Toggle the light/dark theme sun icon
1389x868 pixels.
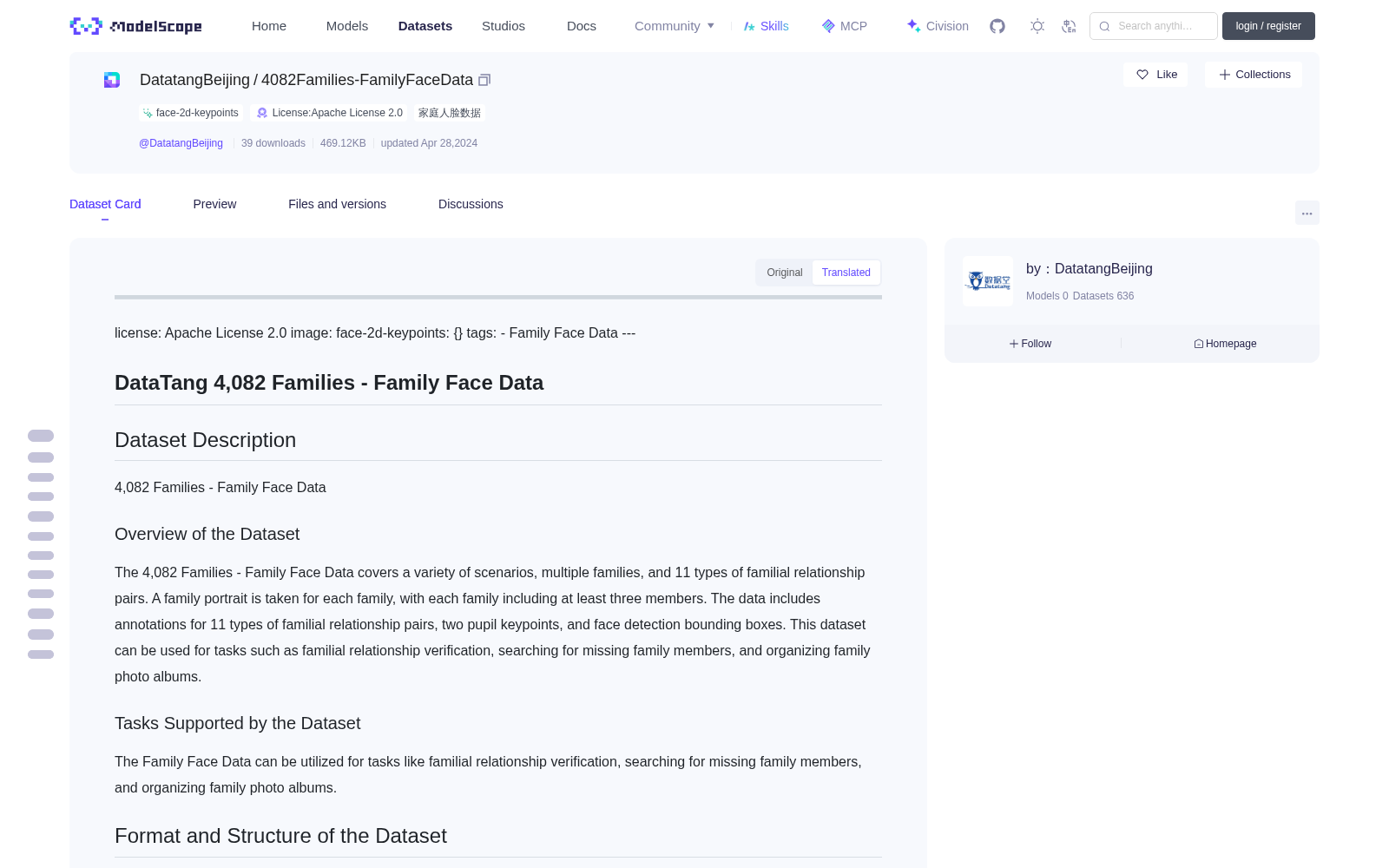(x=1037, y=26)
